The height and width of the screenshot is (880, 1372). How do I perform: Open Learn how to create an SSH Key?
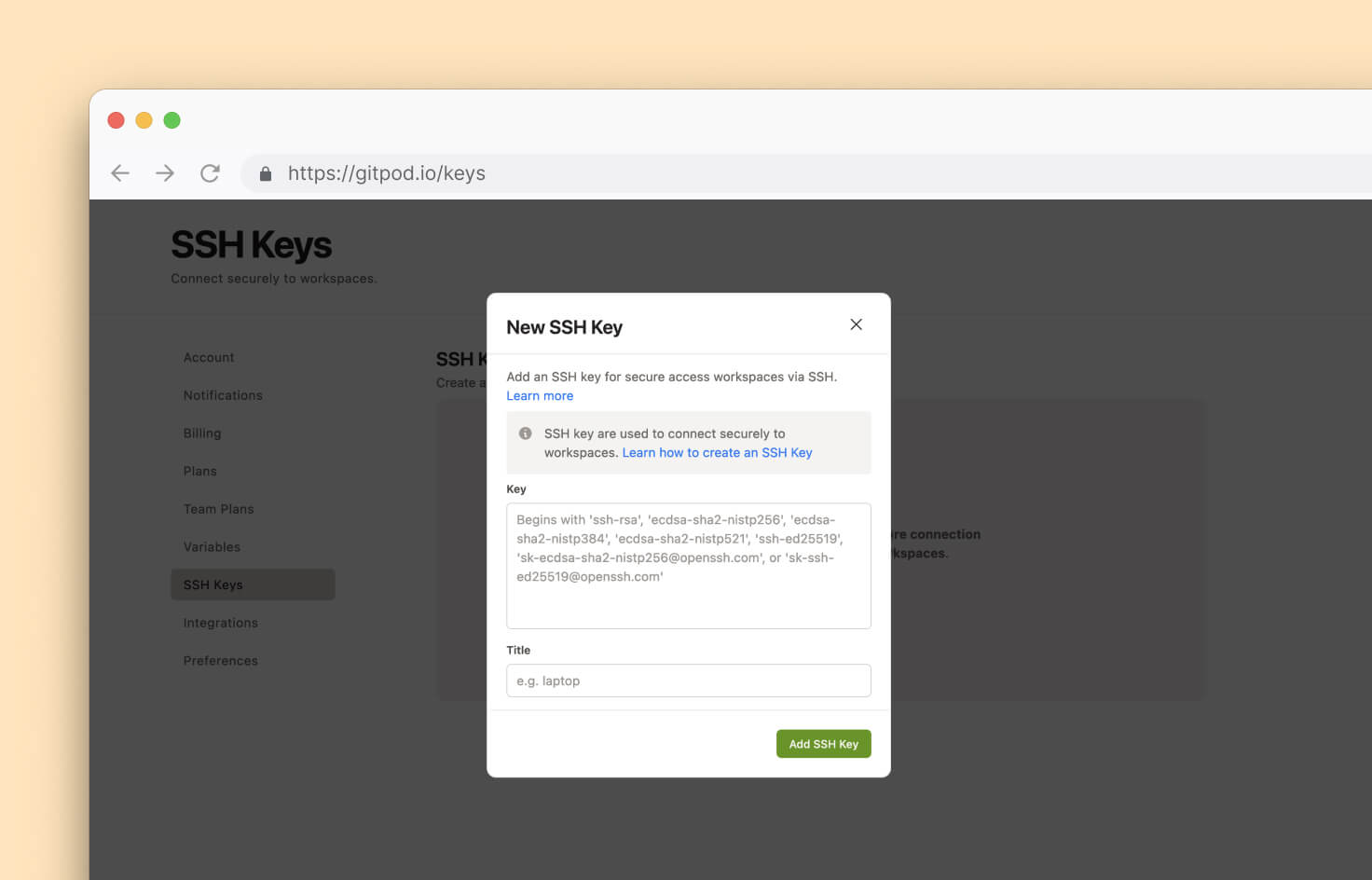(717, 453)
